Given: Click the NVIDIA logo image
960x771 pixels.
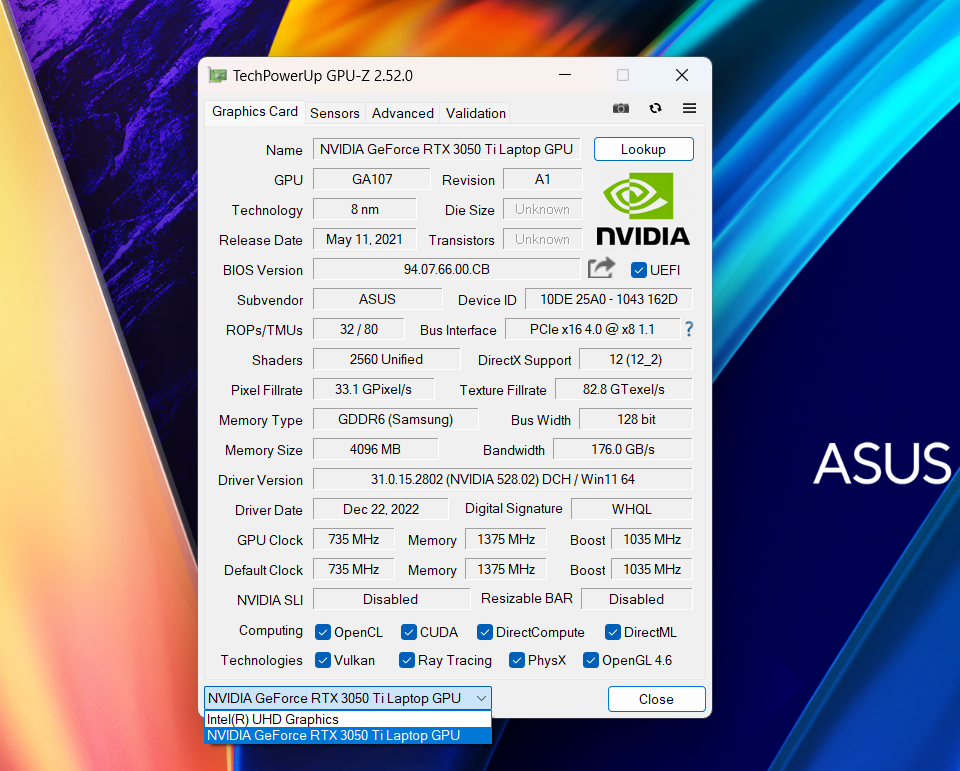Looking at the screenshot, I should pyautogui.click(x=643, y=209).
